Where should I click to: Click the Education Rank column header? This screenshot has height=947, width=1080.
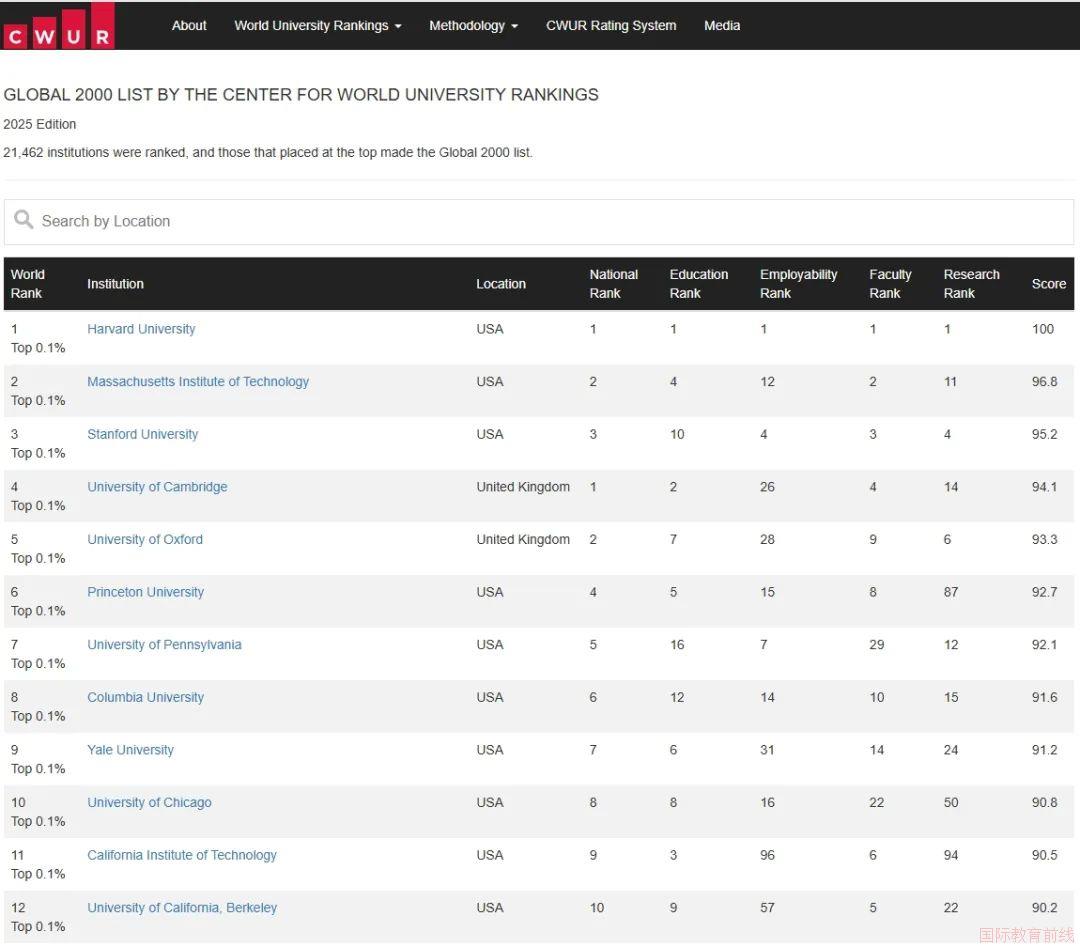point(698,284)
